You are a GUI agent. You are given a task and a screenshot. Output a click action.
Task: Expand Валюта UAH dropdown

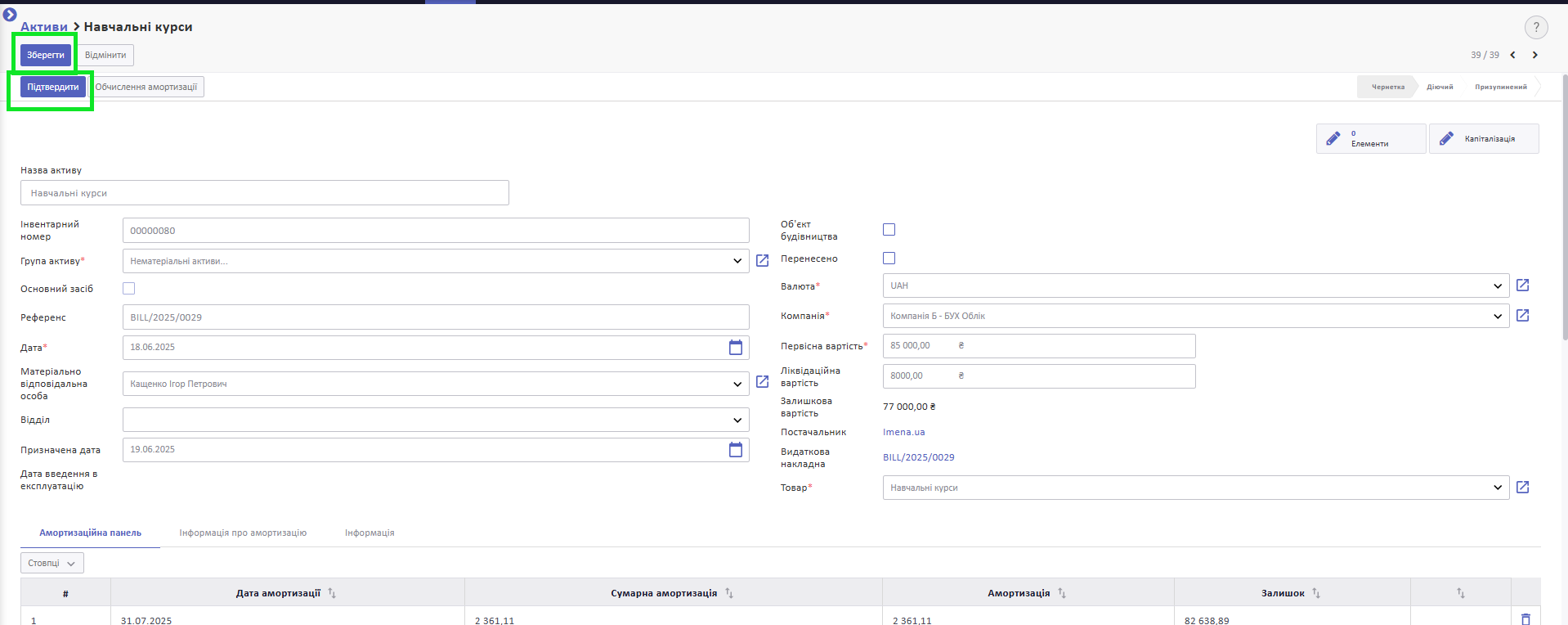point(1498,286)
